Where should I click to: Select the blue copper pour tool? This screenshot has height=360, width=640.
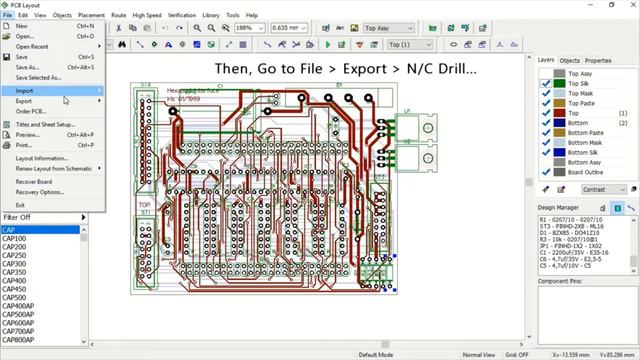click(x=197, y=44)
